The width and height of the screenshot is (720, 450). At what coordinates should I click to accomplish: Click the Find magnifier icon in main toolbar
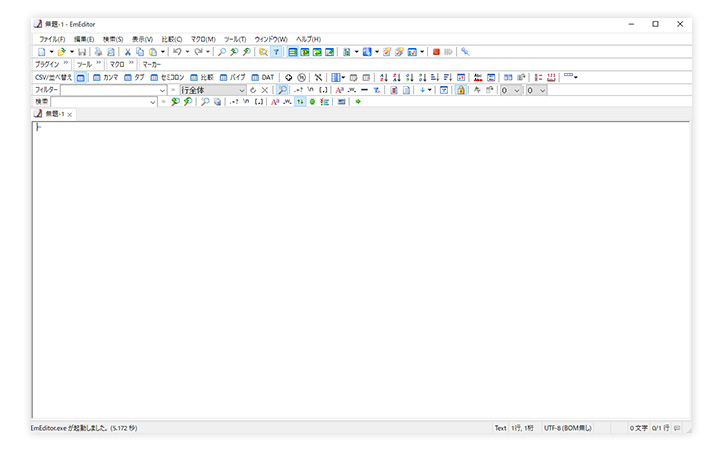222,51
